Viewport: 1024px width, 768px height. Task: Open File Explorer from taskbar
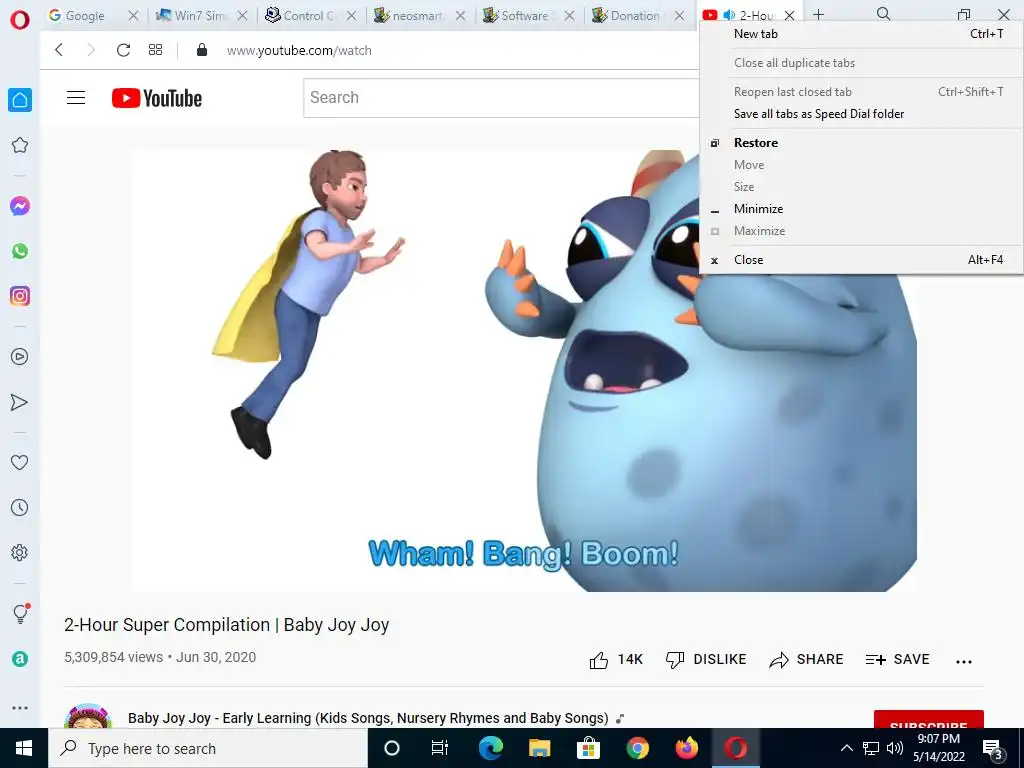tap(539, 748)
